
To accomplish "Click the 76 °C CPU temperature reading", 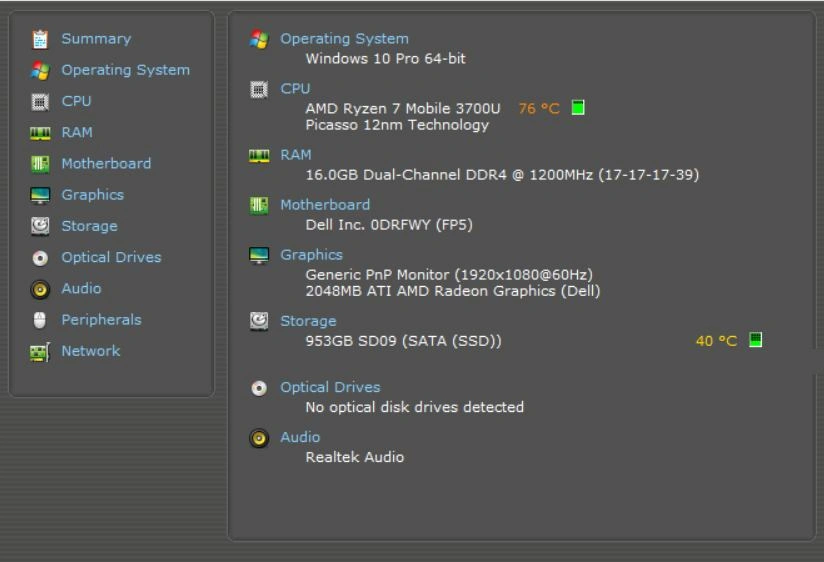I will [x=539, y=109].
